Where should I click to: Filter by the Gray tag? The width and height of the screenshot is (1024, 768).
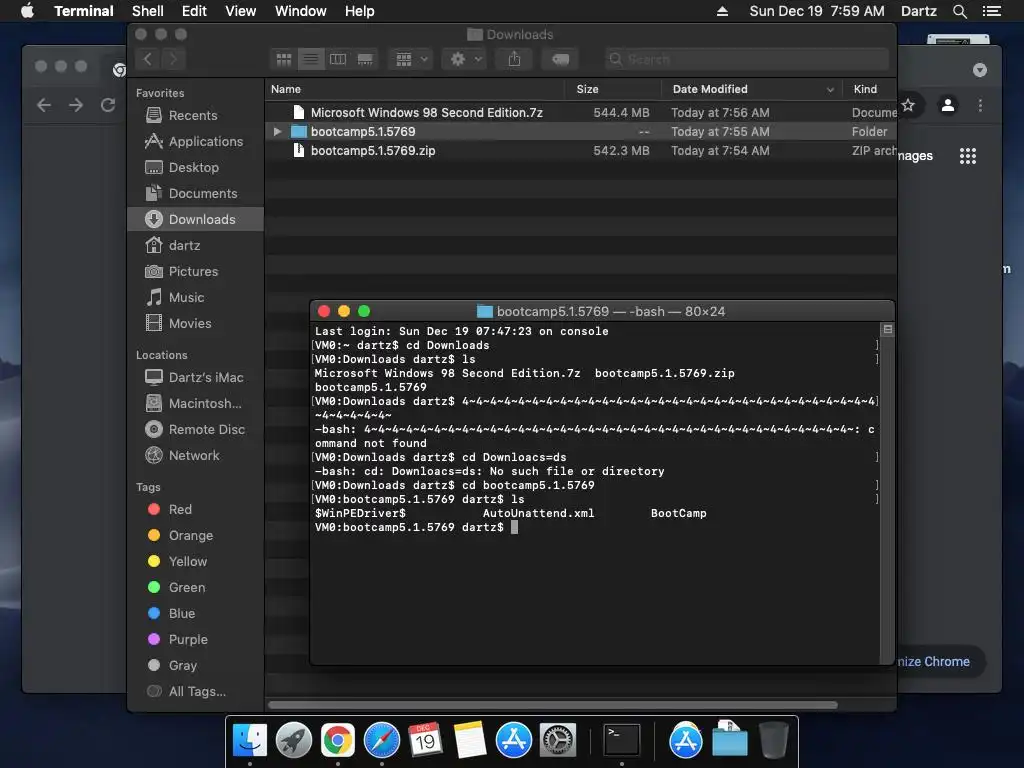pyautogui.click(x=195, y=665)
